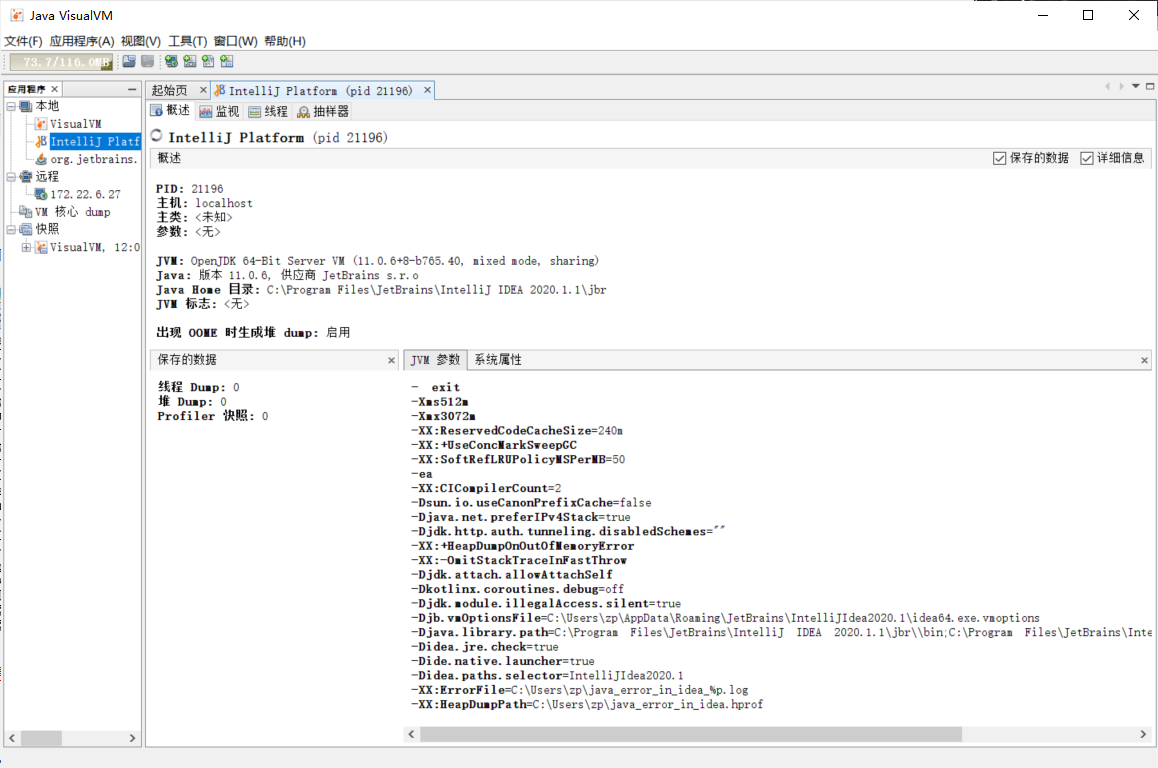
Task: Open the 工具(T) menu
Action: point(188,41)
